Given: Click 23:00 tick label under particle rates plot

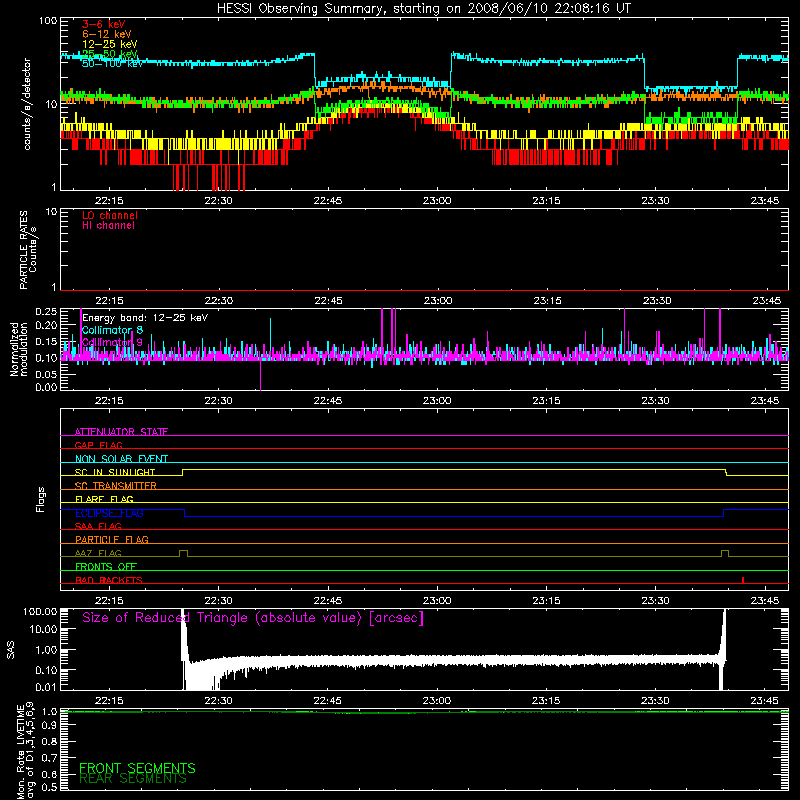Looking at the screenshot, I should [437, 301].
